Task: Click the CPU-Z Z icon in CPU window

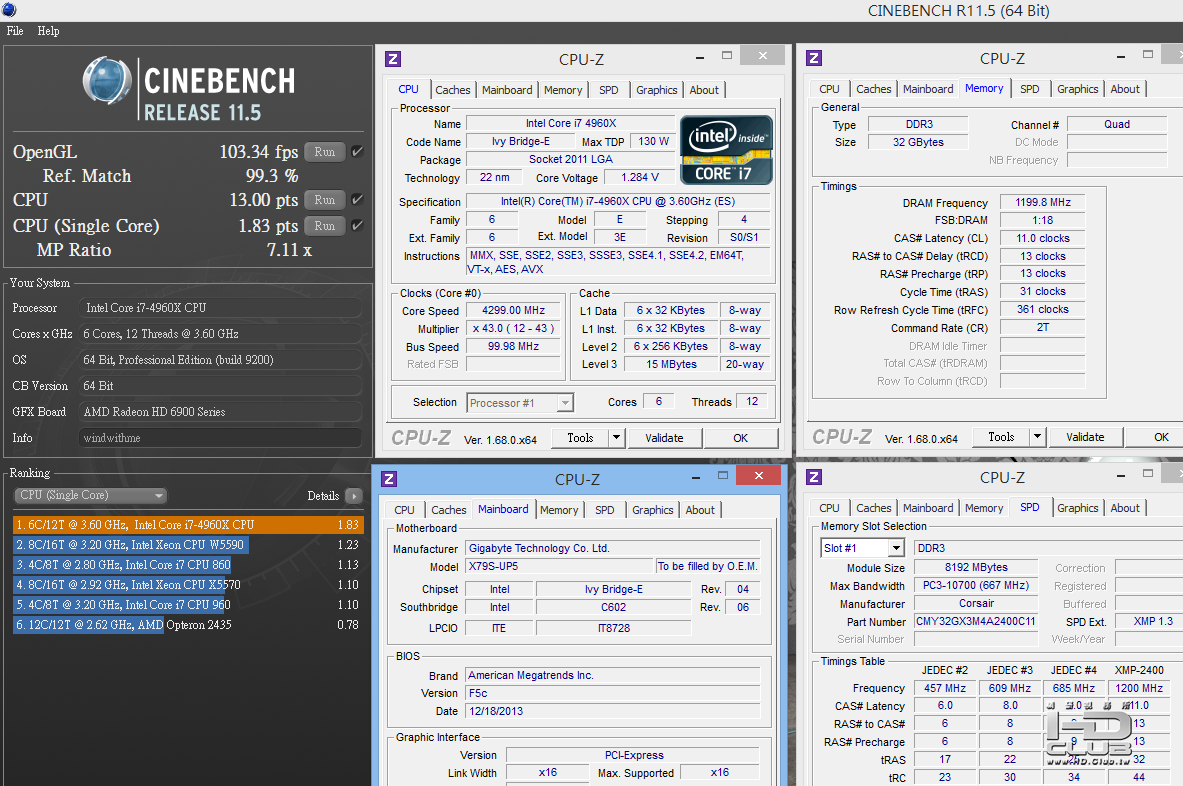Action: (392, 59)
